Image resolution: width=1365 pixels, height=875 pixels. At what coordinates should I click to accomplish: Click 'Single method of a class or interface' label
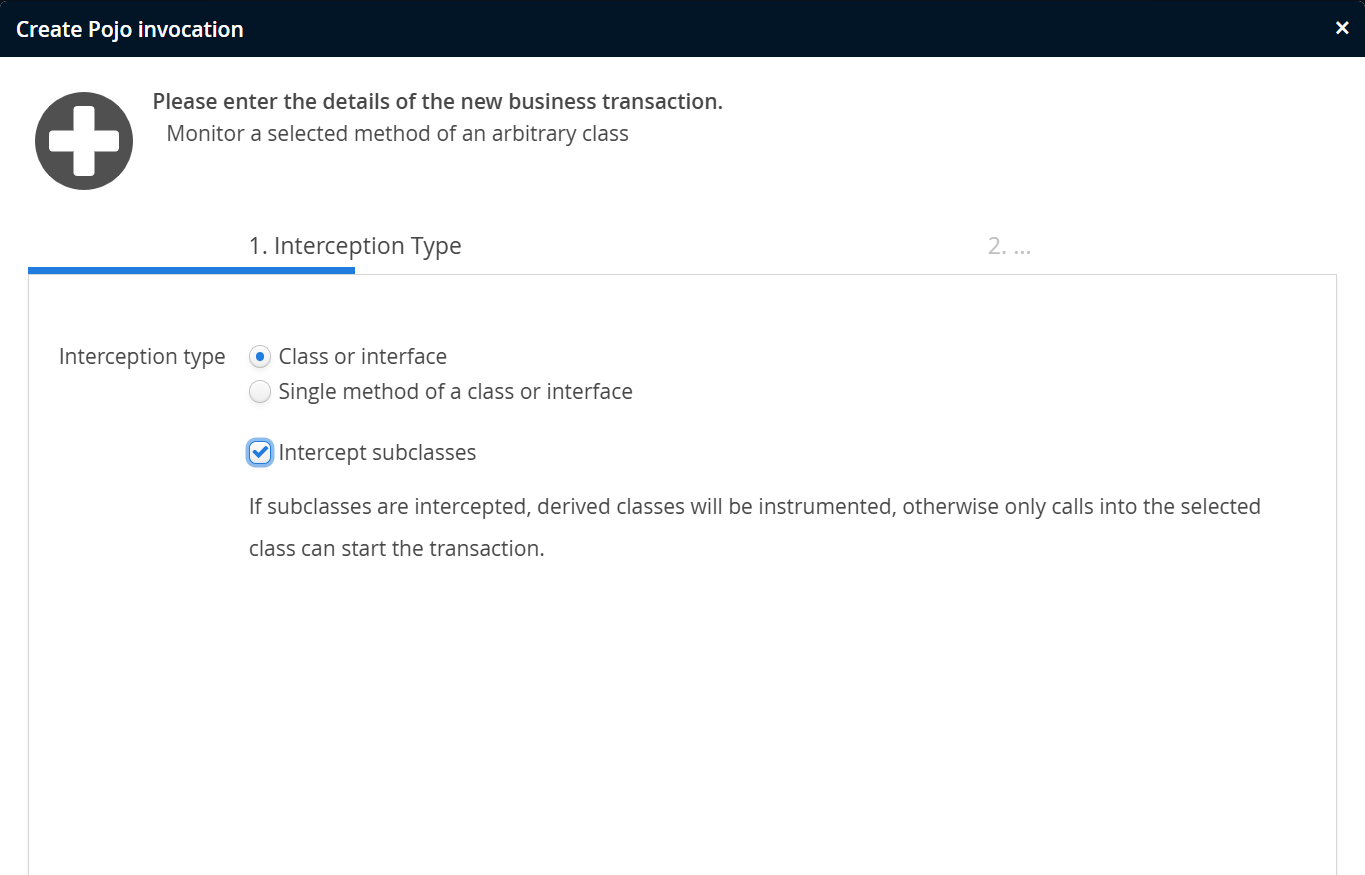455,392
